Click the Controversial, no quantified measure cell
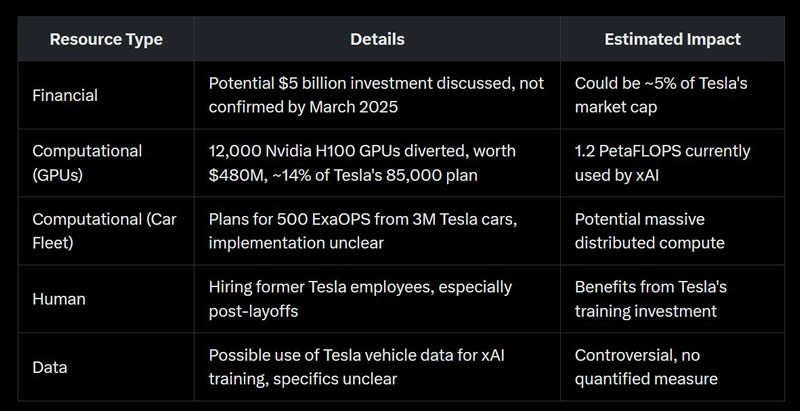This screenshot has height=411, width=800. (x=647, y=367)
